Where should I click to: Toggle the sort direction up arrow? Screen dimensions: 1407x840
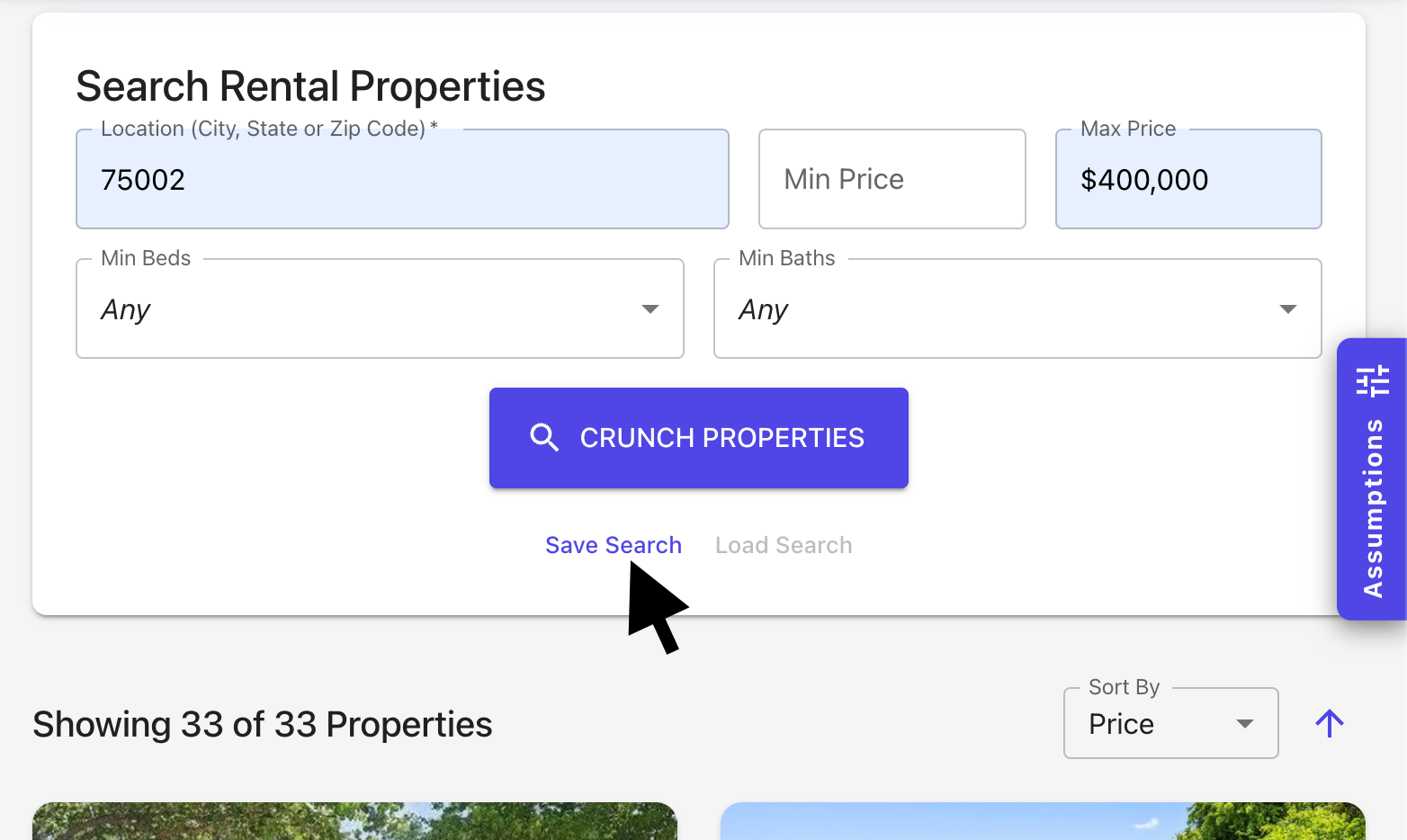click(x=1330, y=723)
